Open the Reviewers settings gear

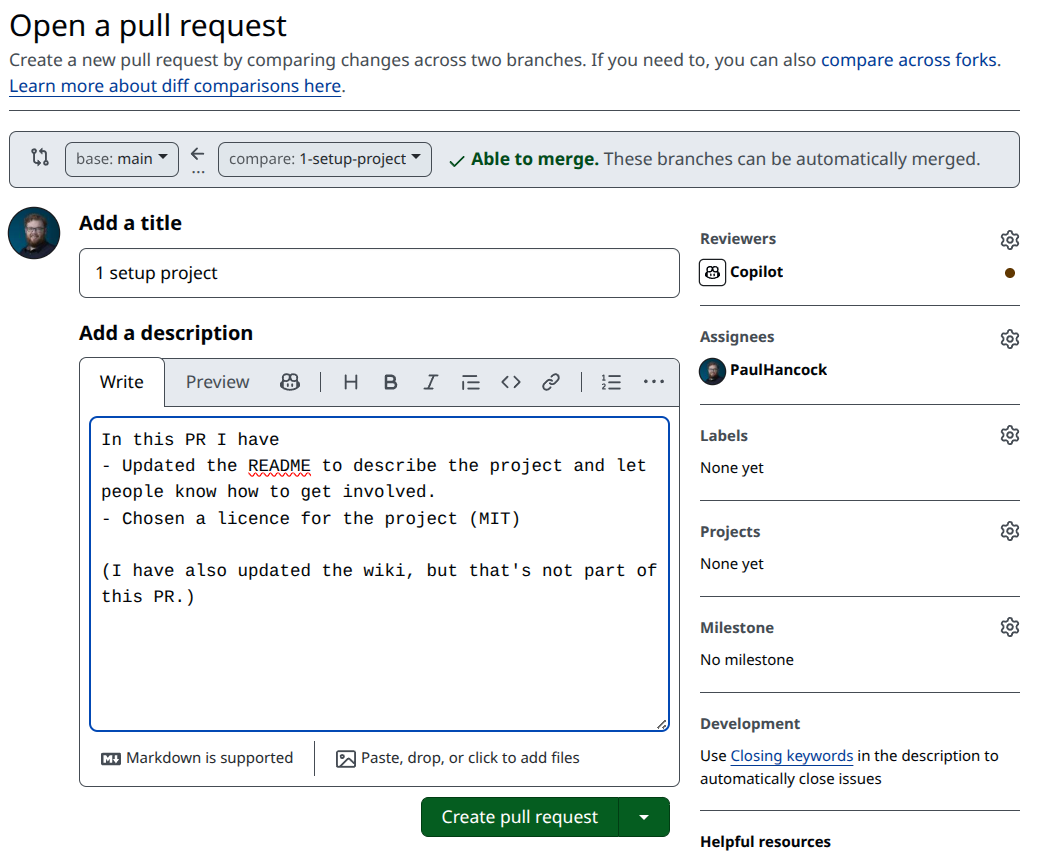click(1009, 240)
